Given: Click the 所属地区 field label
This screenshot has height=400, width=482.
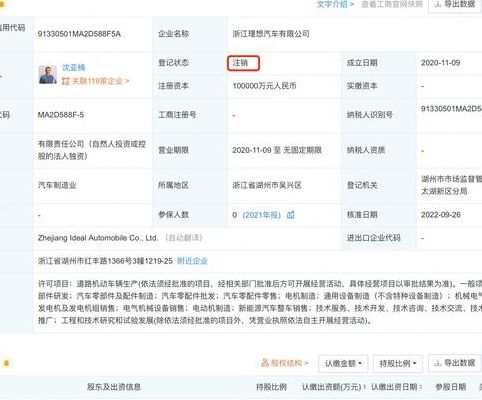Looking at the screenshot, I should click(x=173, y=185).
